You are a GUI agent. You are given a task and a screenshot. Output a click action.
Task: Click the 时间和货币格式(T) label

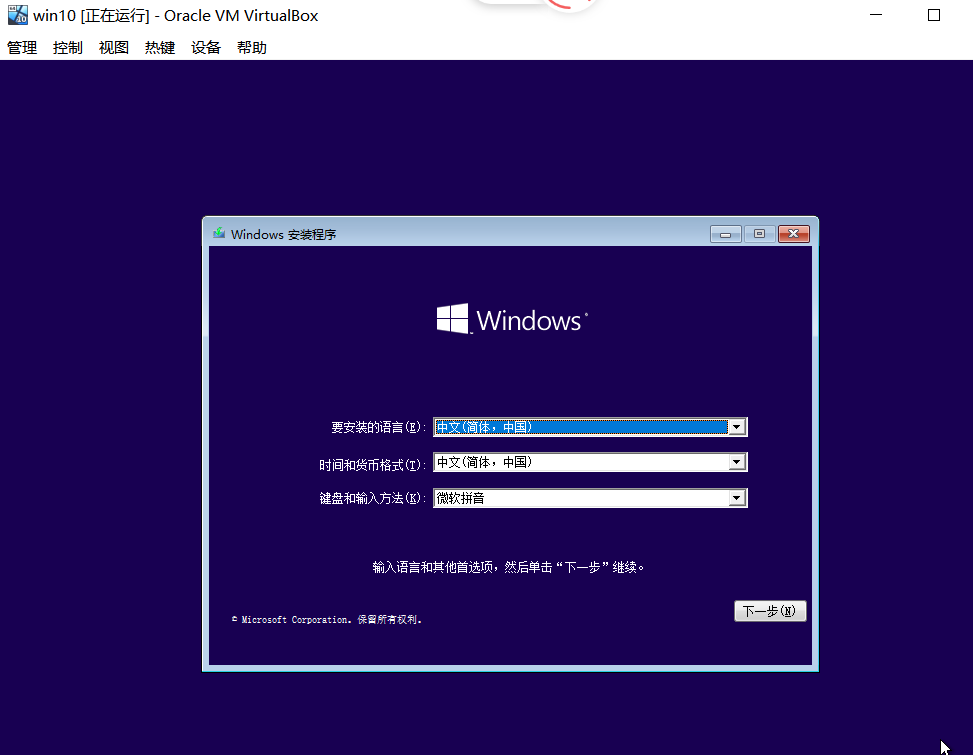pos(372,465)
